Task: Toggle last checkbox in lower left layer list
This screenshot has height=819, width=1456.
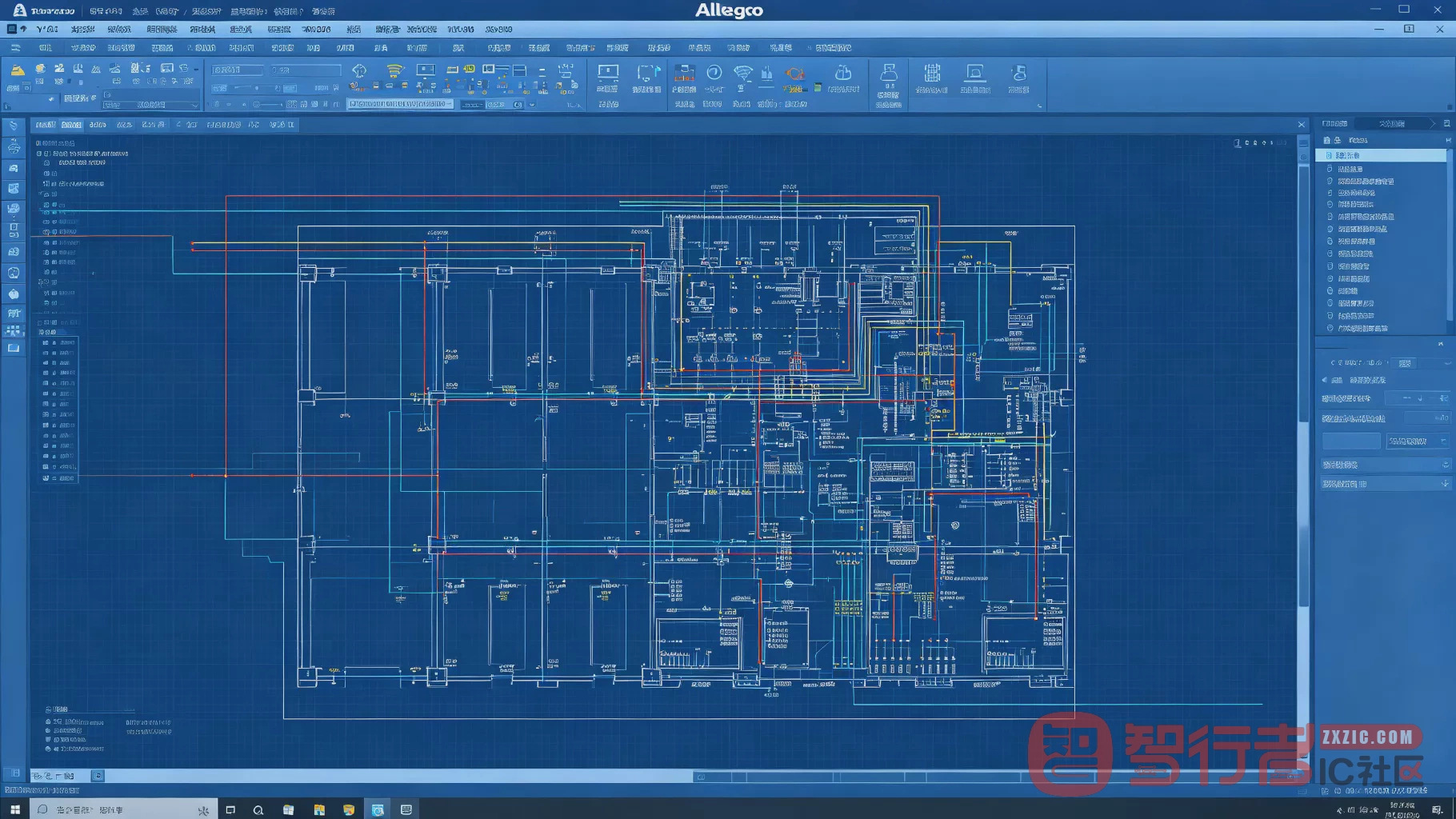Action: (x=46, y=478)
